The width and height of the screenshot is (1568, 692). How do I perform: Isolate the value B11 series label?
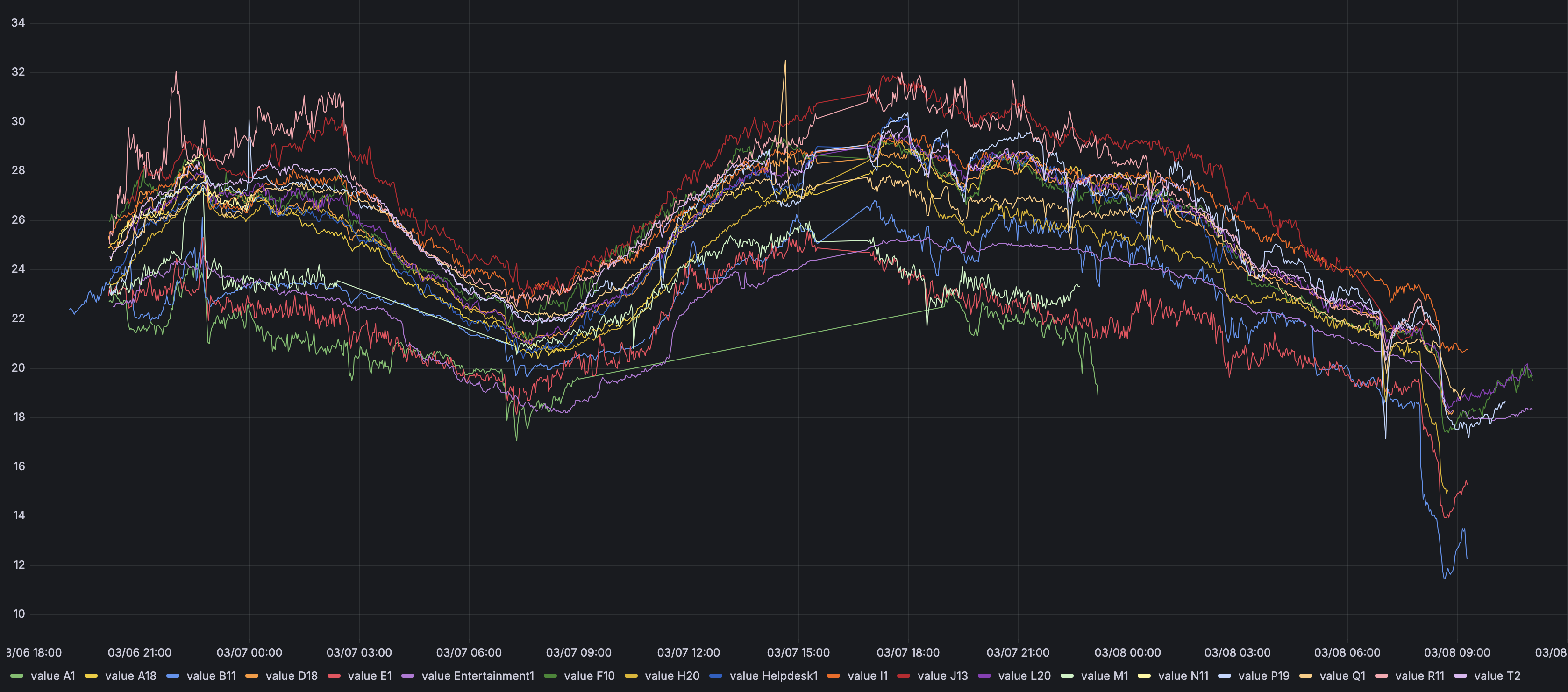coord(211,676)
